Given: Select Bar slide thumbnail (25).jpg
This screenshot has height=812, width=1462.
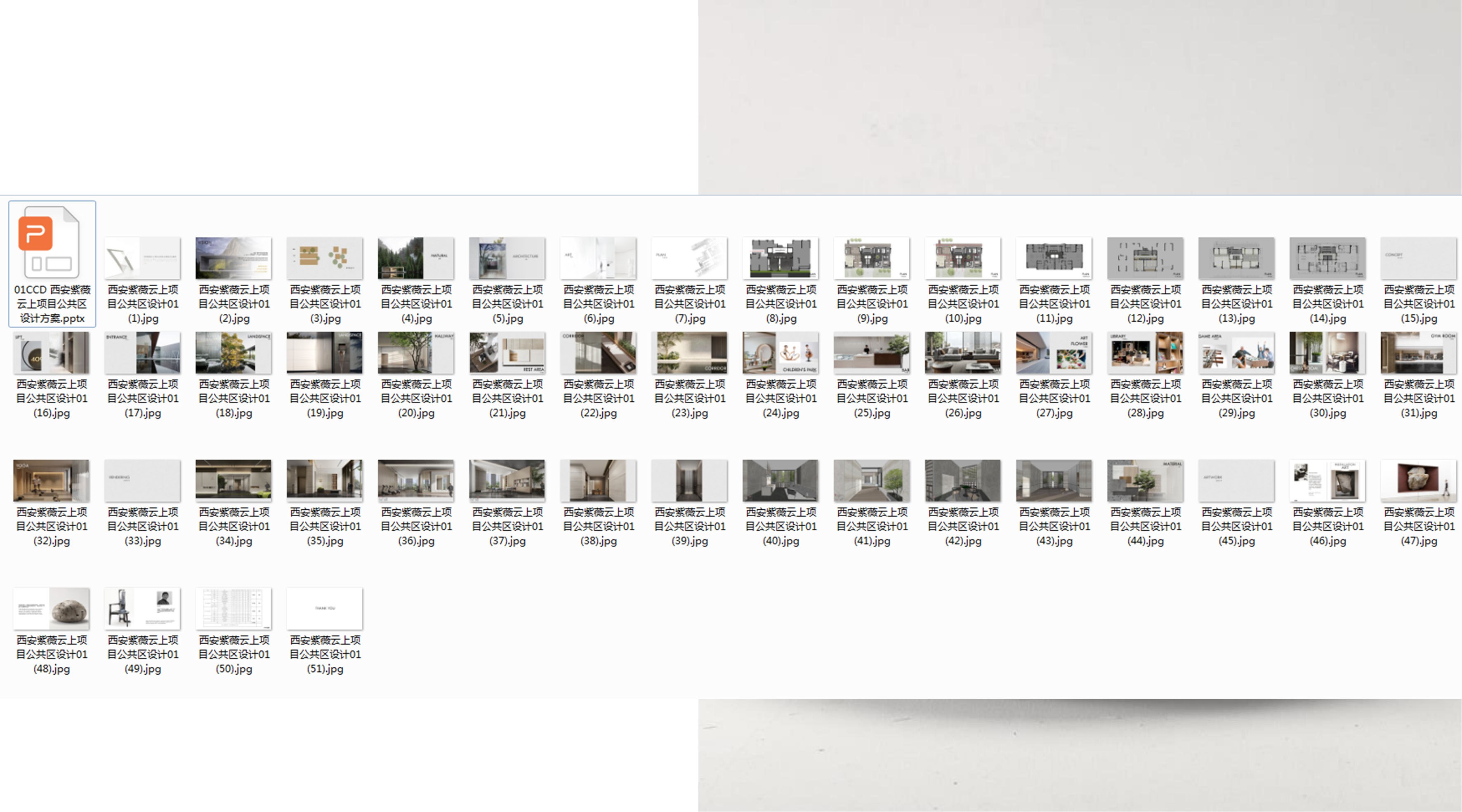Looking at the screenshot, I should pyautogui.click(x=872, y=353).
